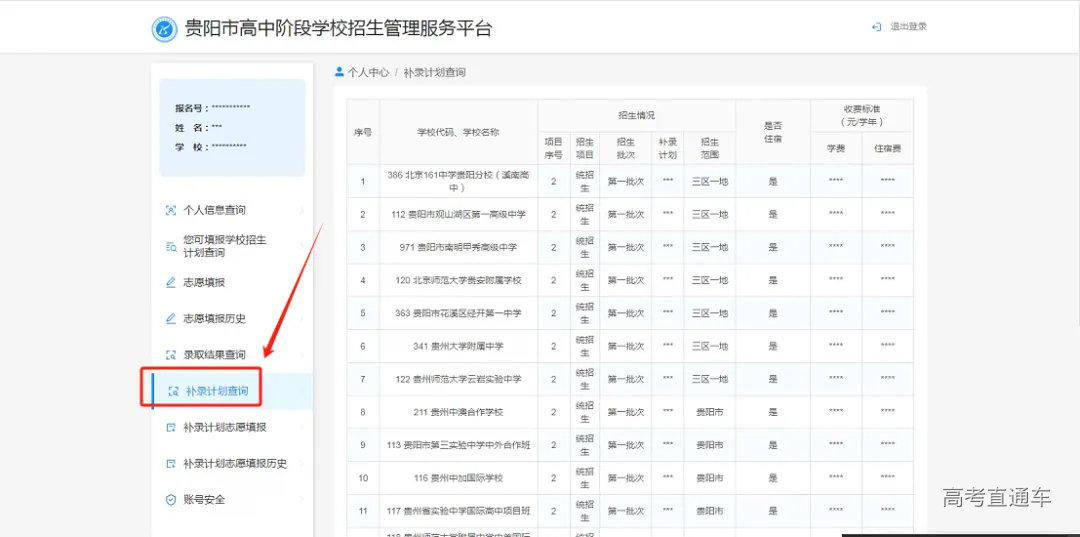This screenshot has width=1080, height=537.
Task: Click the 志愿填报历史 pencil icon
Action: [172, 319]
